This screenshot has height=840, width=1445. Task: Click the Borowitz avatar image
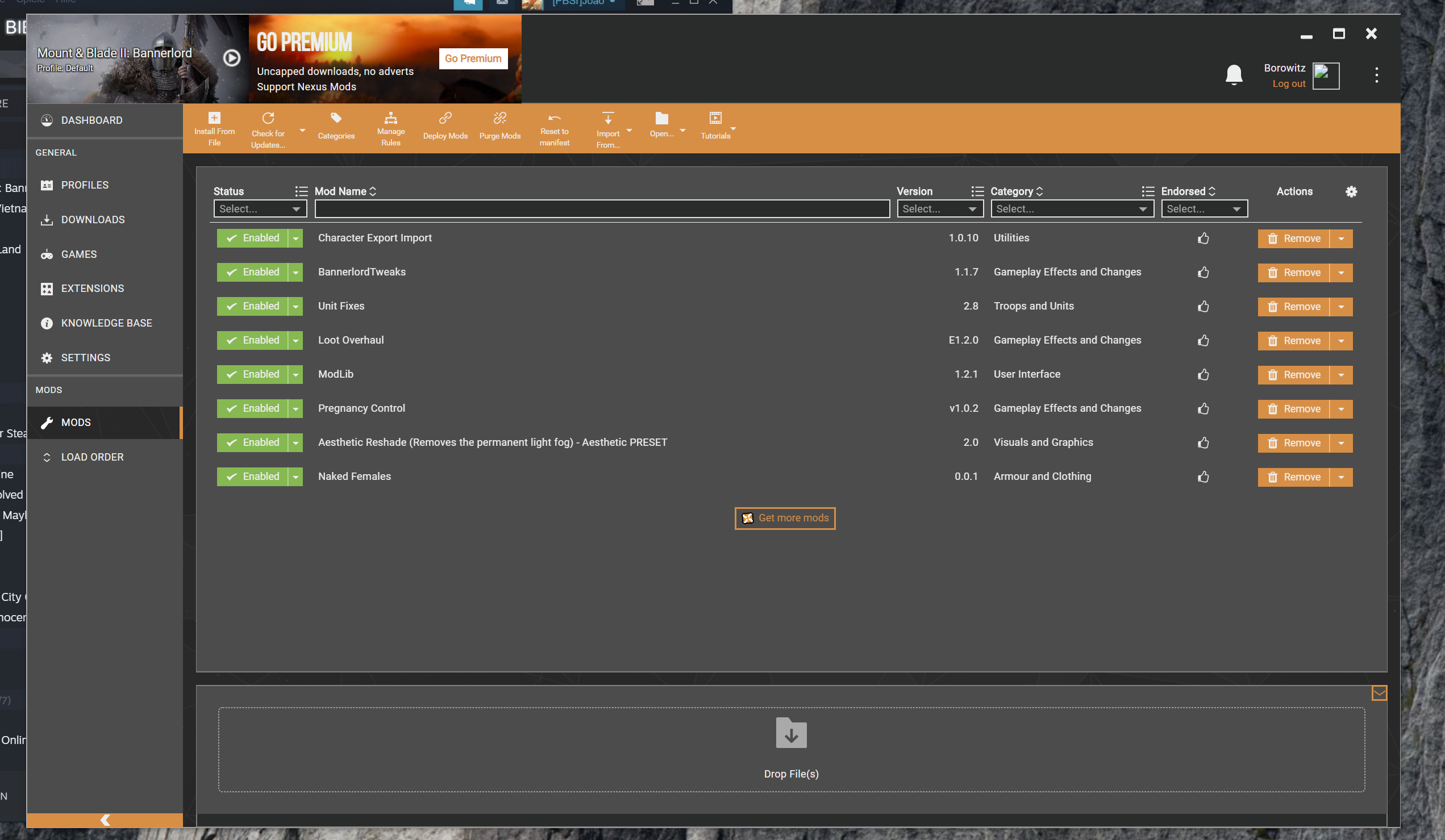coord(1326,76)
